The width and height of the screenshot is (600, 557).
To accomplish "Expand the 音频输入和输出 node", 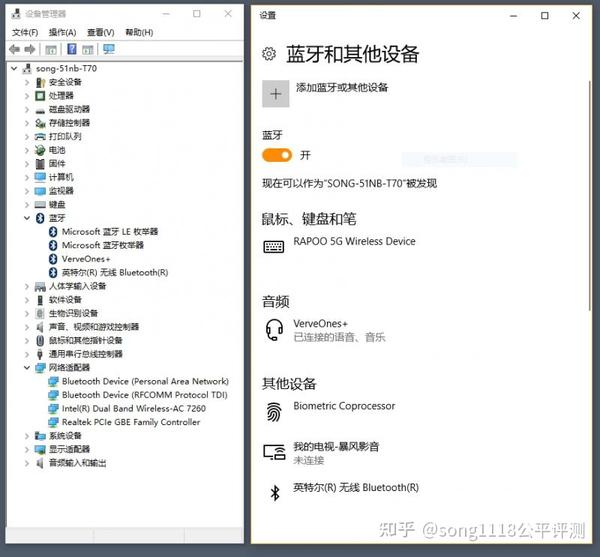I will point(27,463).
